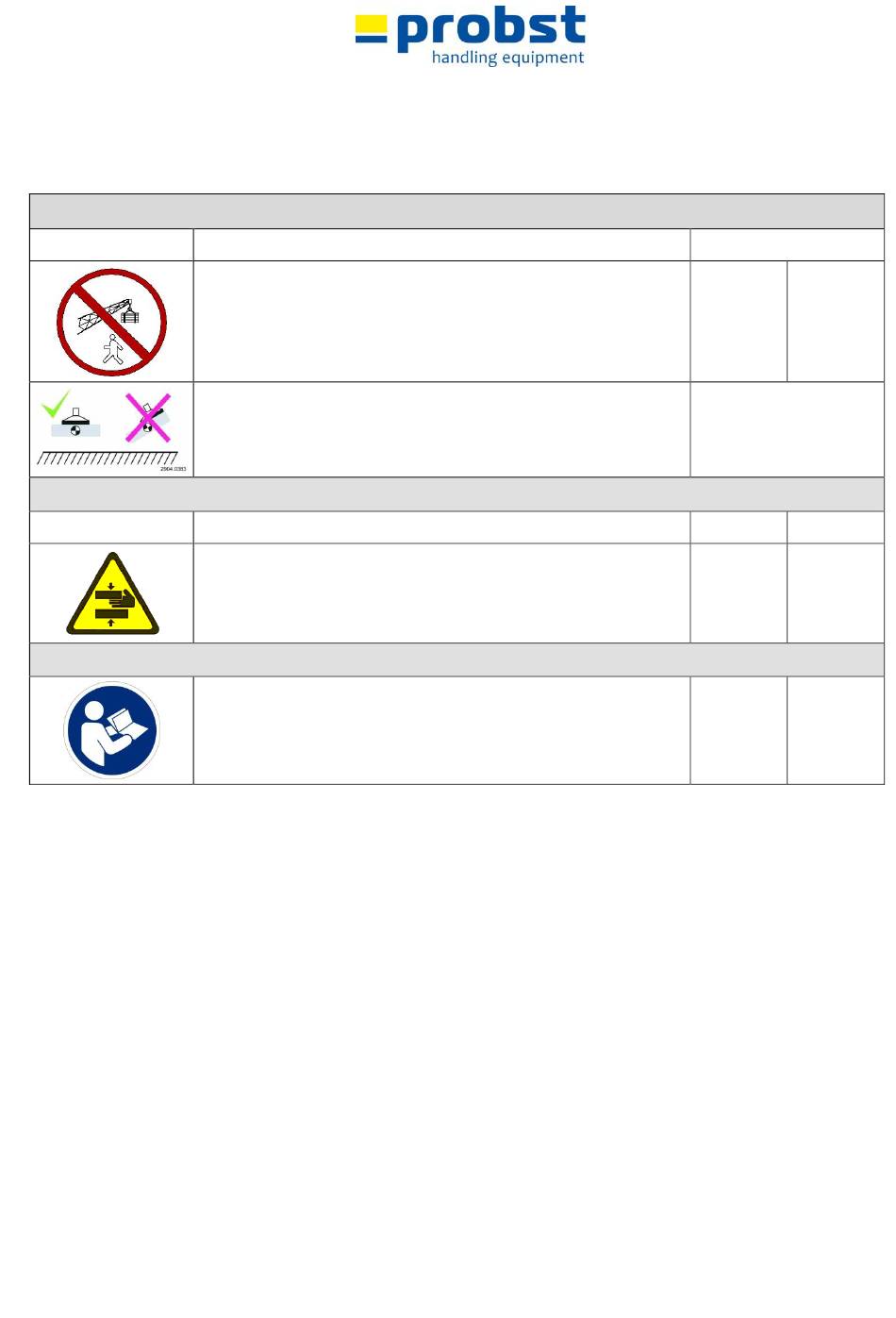Screen dimensions: 896x1318
Task: Click the gray header band above prohibition sign
Action: point(456,211)
